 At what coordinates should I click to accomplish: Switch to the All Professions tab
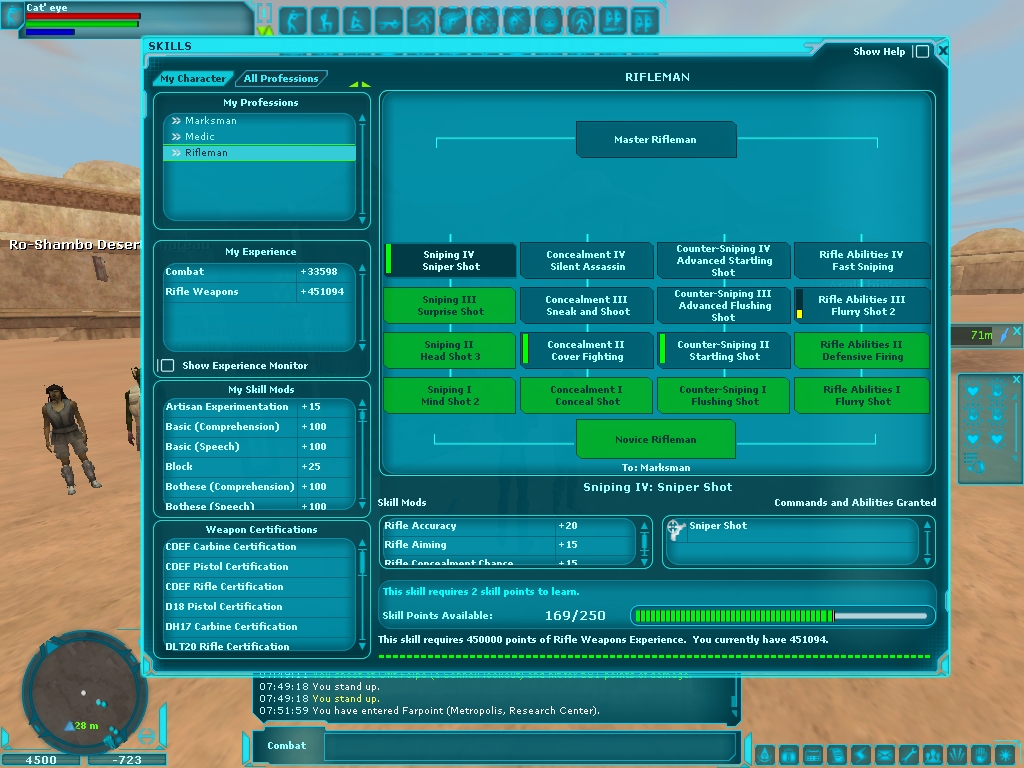click(281, 79)
